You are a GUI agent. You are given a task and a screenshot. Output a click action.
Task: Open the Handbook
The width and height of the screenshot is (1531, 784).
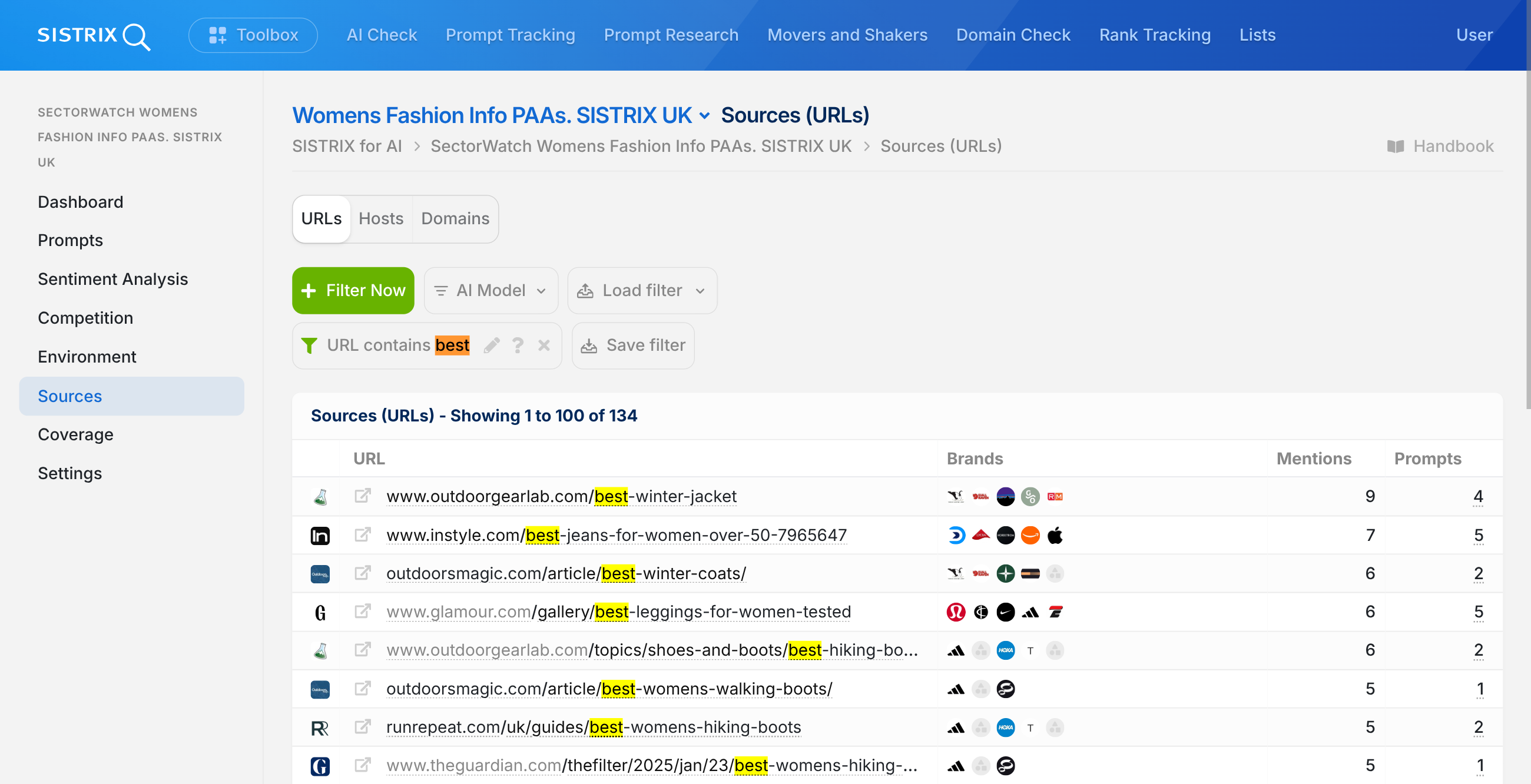[1440, 146]
